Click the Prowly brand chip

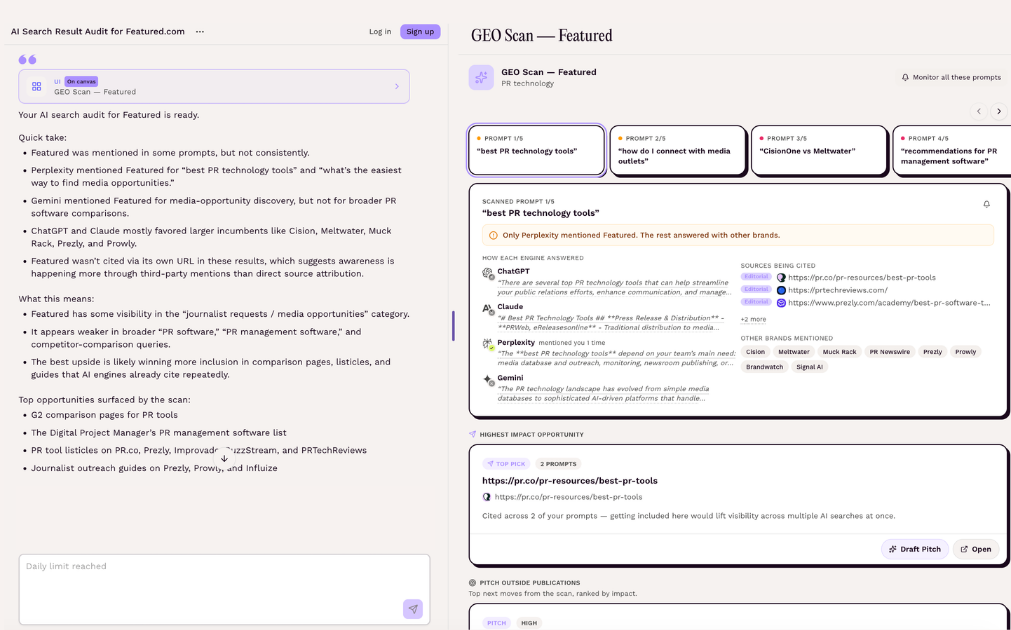click(965, 352)
